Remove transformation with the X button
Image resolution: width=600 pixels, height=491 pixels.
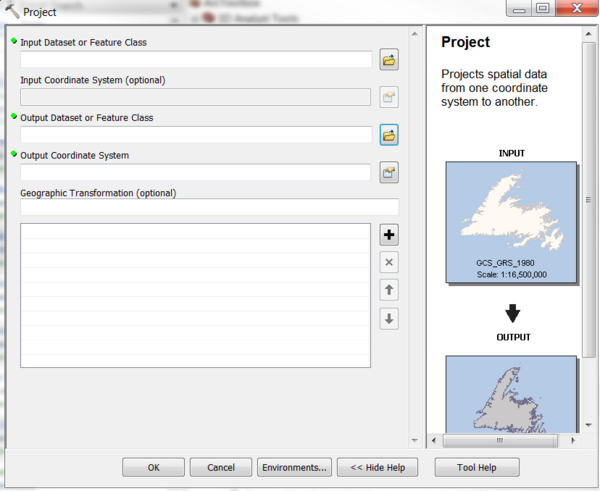tap(389, 262)
